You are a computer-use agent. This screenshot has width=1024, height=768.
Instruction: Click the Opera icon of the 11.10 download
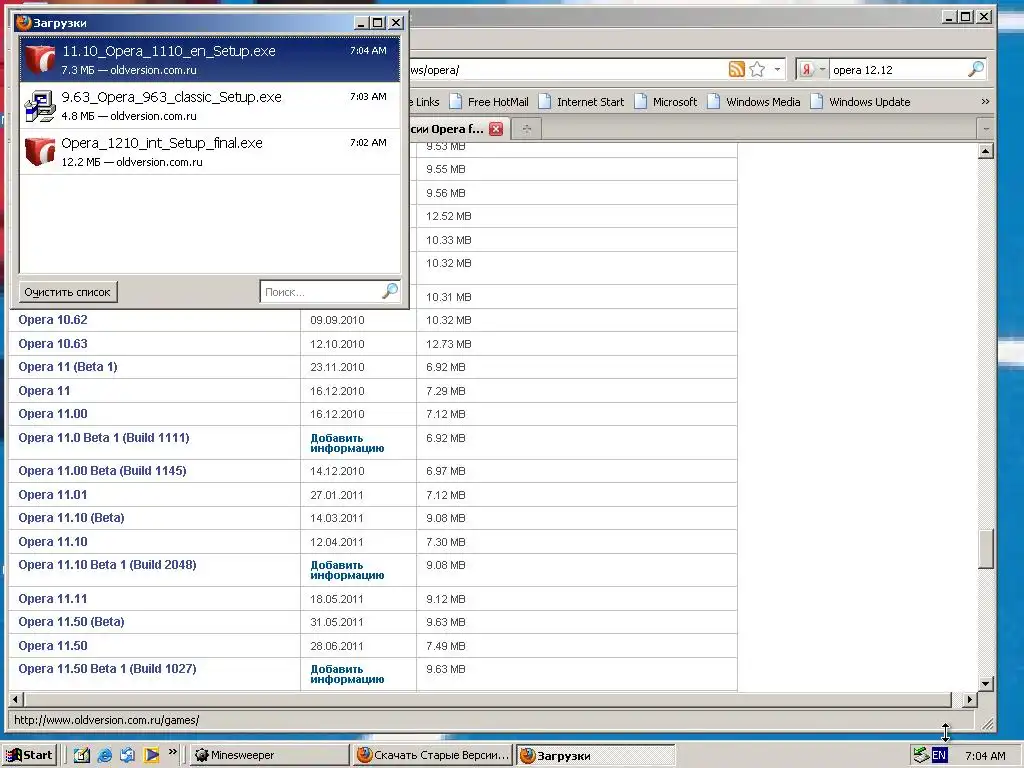click(40, 59)
